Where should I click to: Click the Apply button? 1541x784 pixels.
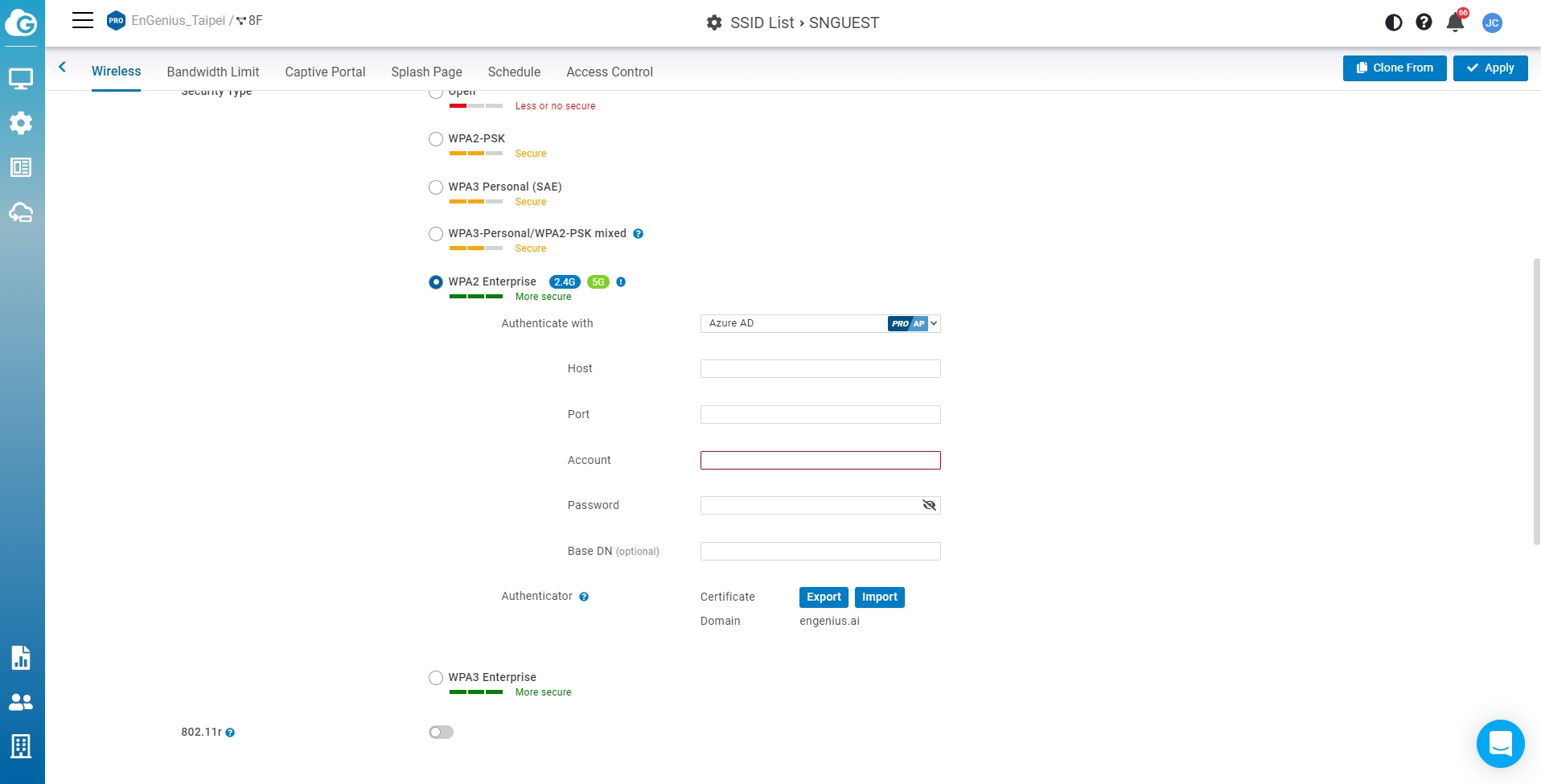[x=1490, y=68]
